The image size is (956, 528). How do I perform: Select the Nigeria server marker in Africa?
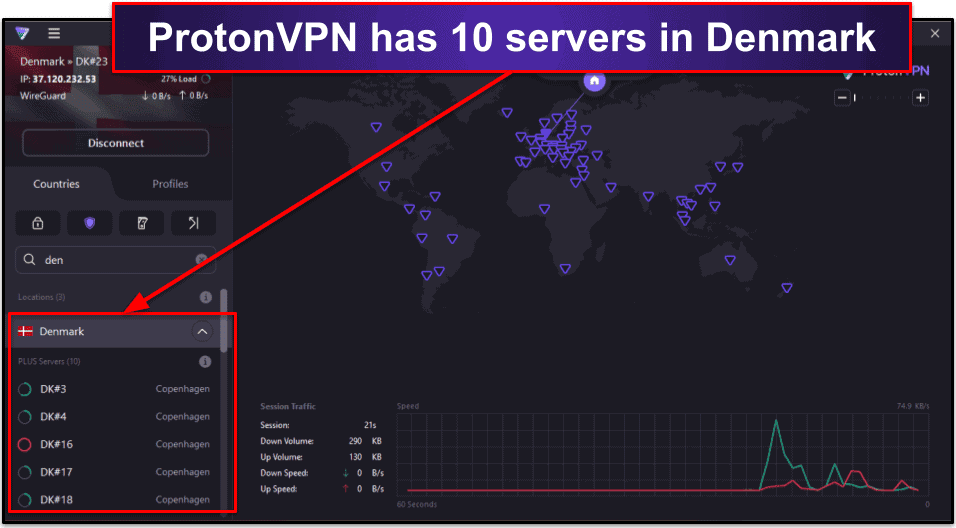[544, 210]
